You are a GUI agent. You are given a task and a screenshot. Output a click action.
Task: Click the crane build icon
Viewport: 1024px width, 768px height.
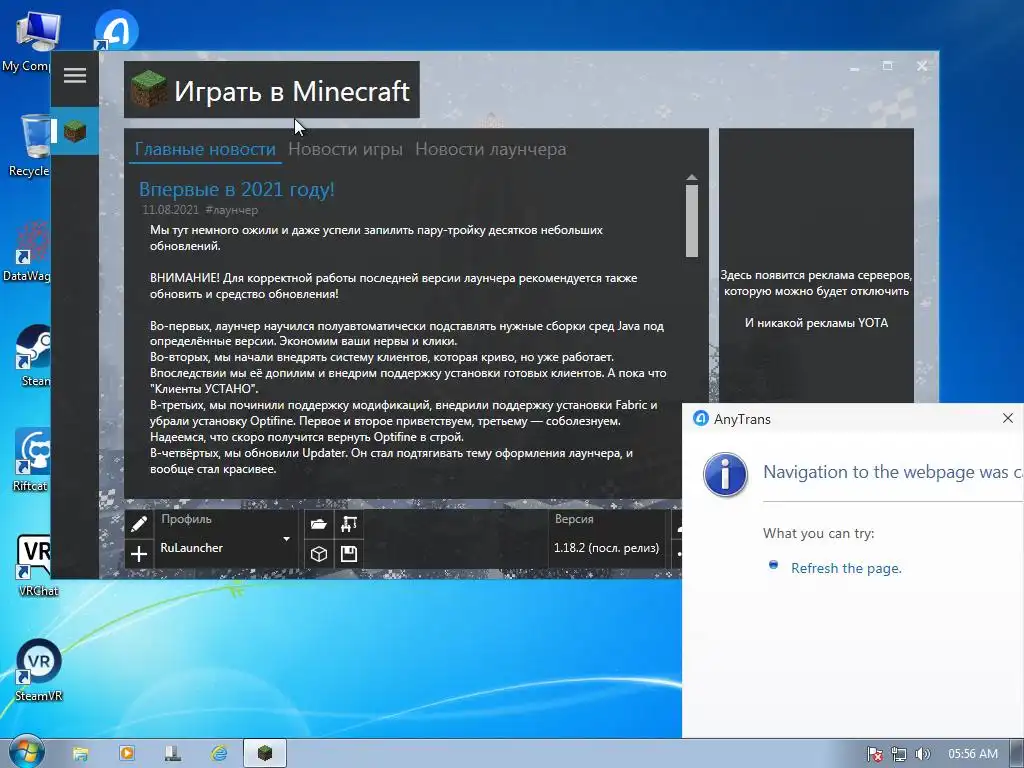[x=349, y=524]
